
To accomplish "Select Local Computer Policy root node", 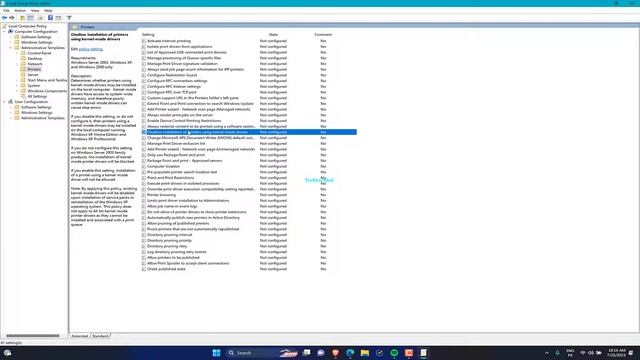I will [x=27, y=26].
